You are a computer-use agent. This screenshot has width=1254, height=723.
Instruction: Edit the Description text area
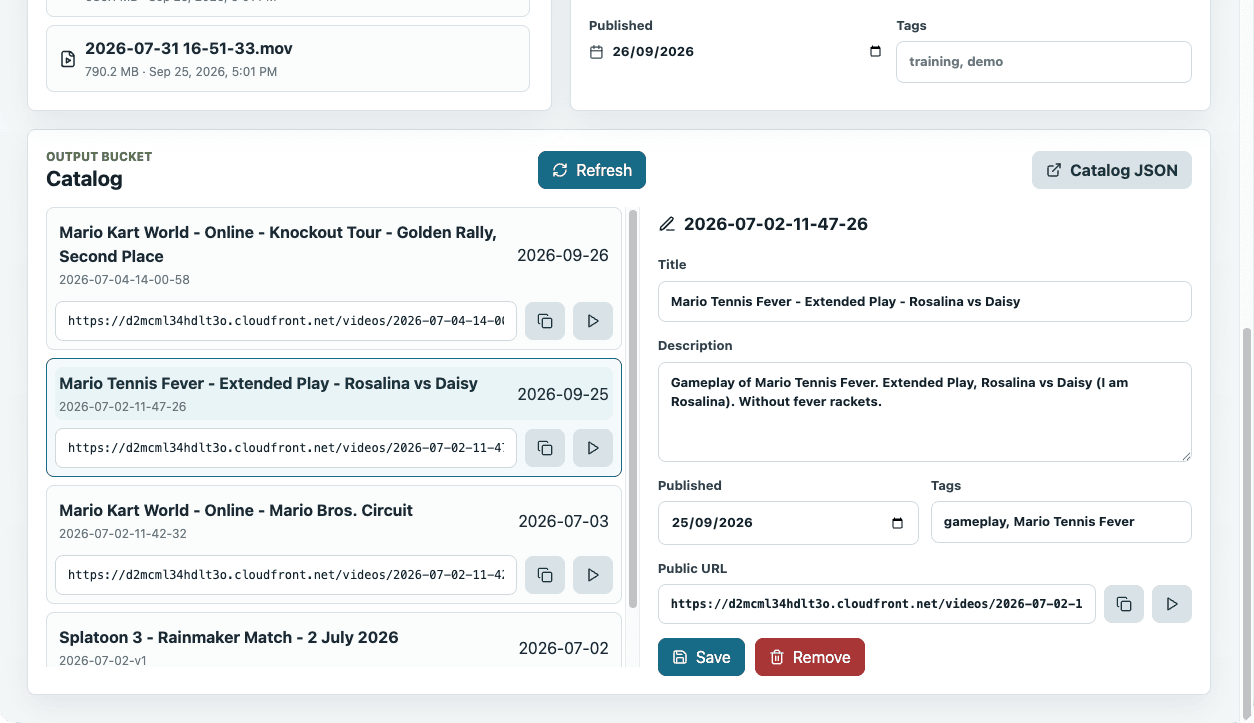[x=925, y=412]
